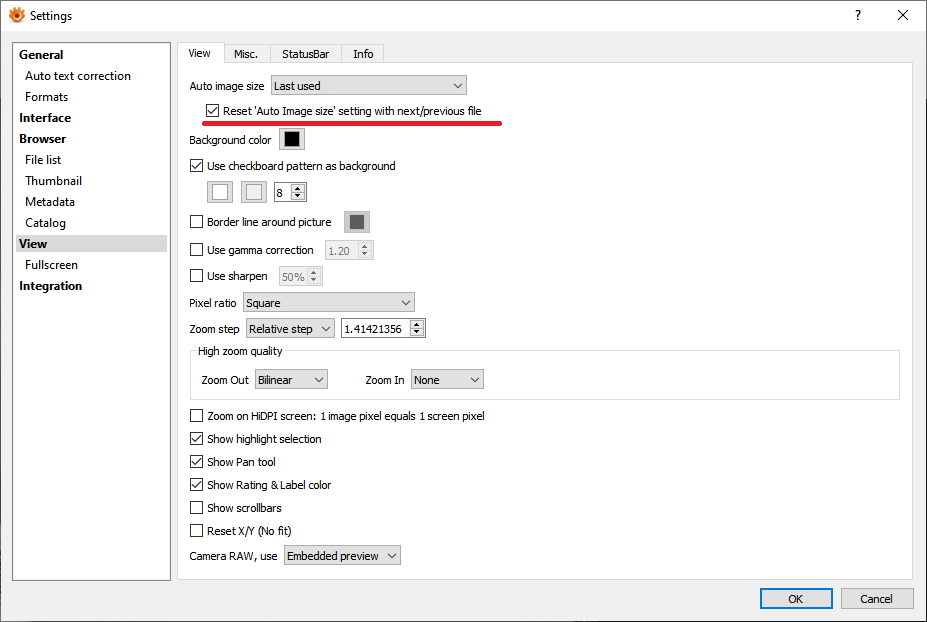The image size is (927, 622).
Task: Open Auto text correction settings
Action: pos(77,76)
